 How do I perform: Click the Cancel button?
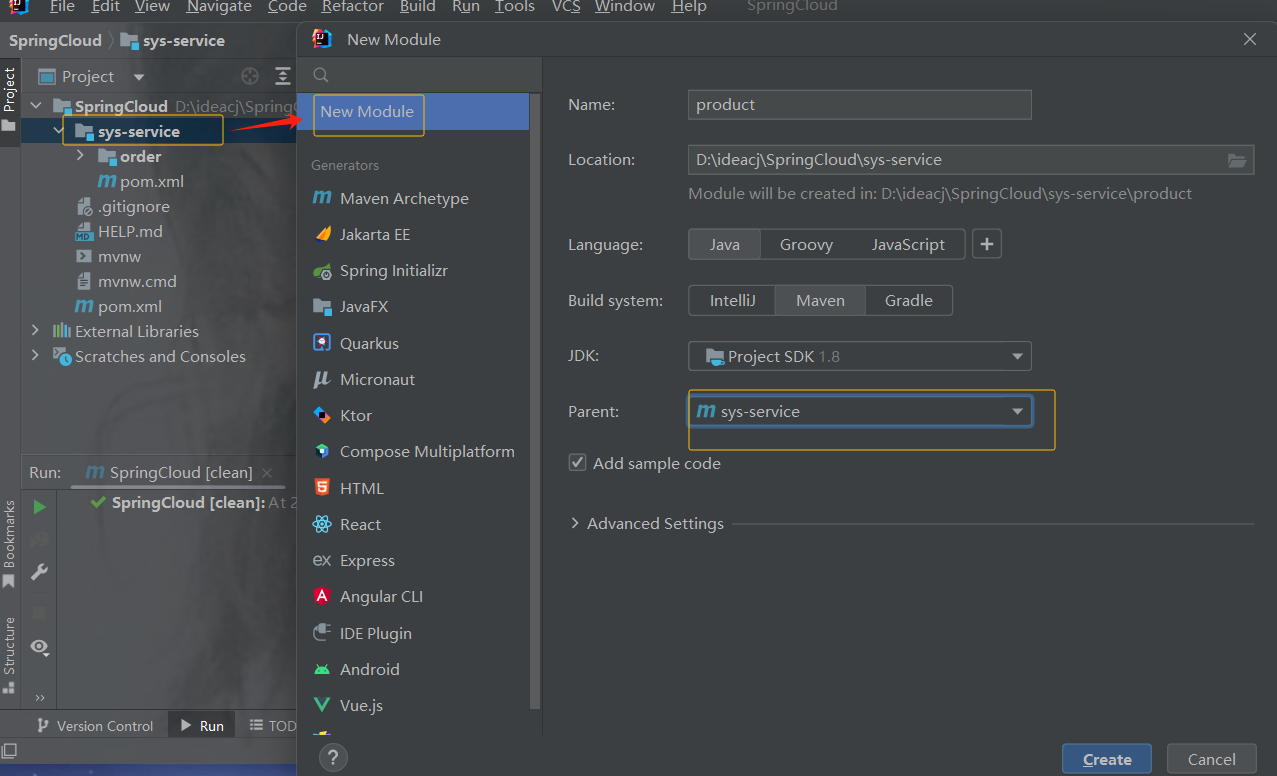[x=1212, y=759]
